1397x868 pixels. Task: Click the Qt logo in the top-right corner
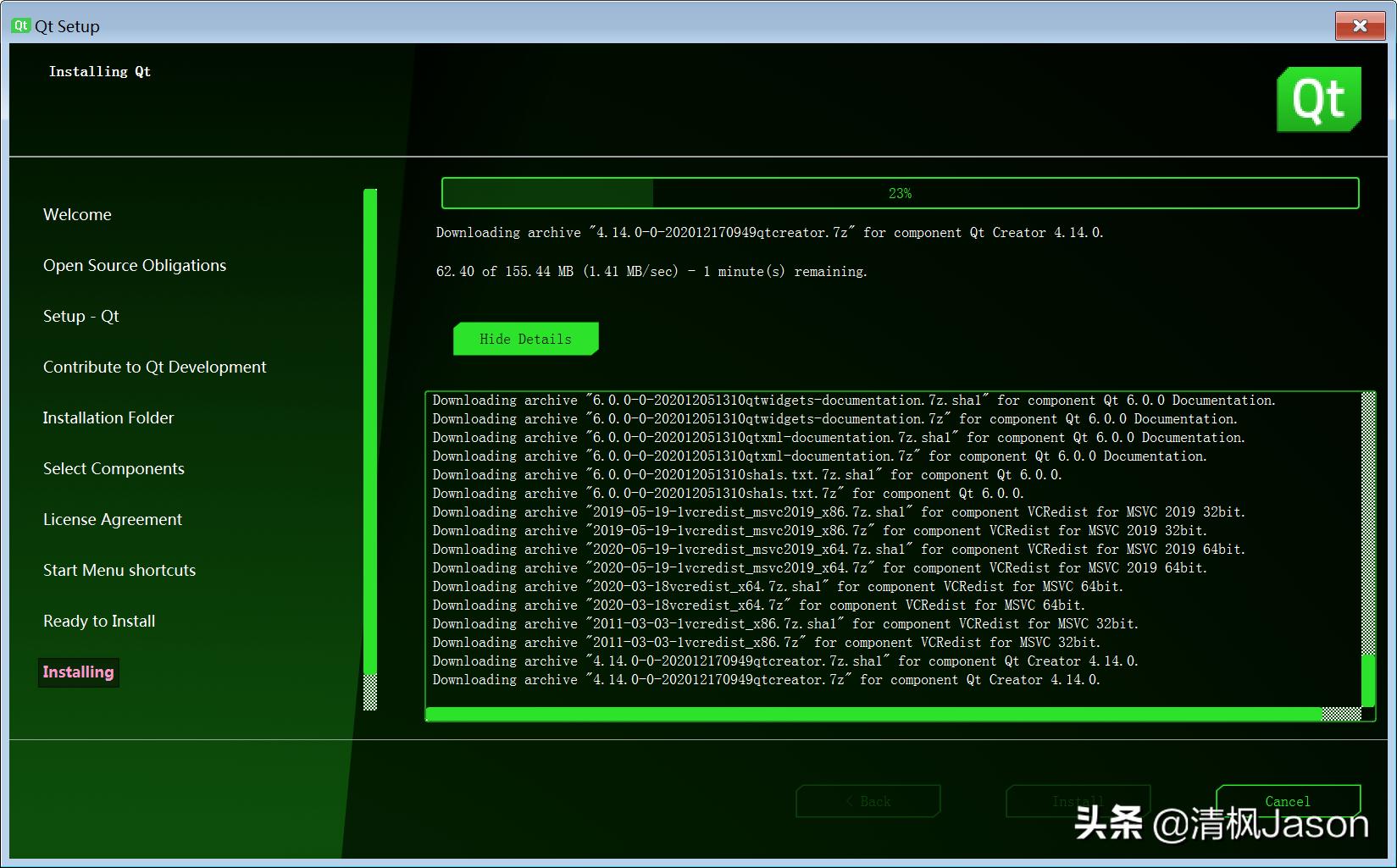pyautogui.click(x=1318, y=99)
